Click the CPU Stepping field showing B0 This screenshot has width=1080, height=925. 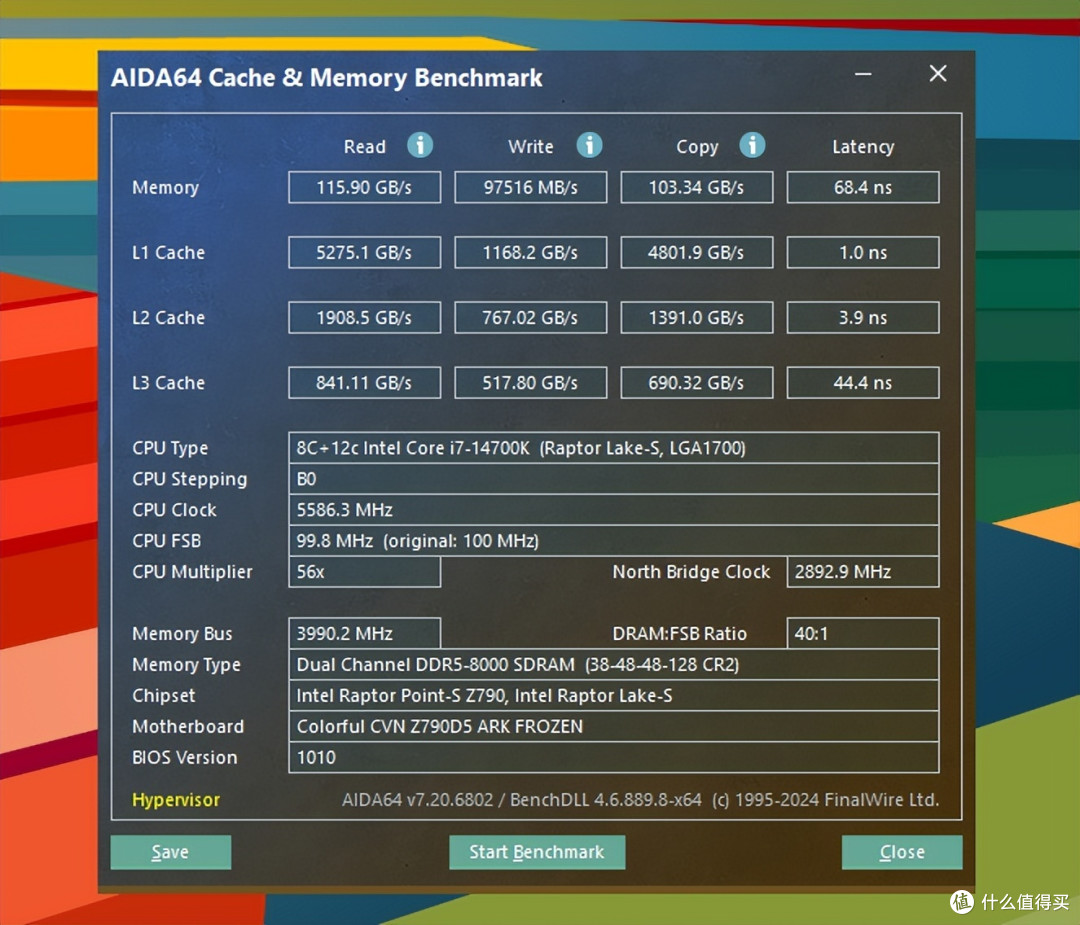point(614,479)
